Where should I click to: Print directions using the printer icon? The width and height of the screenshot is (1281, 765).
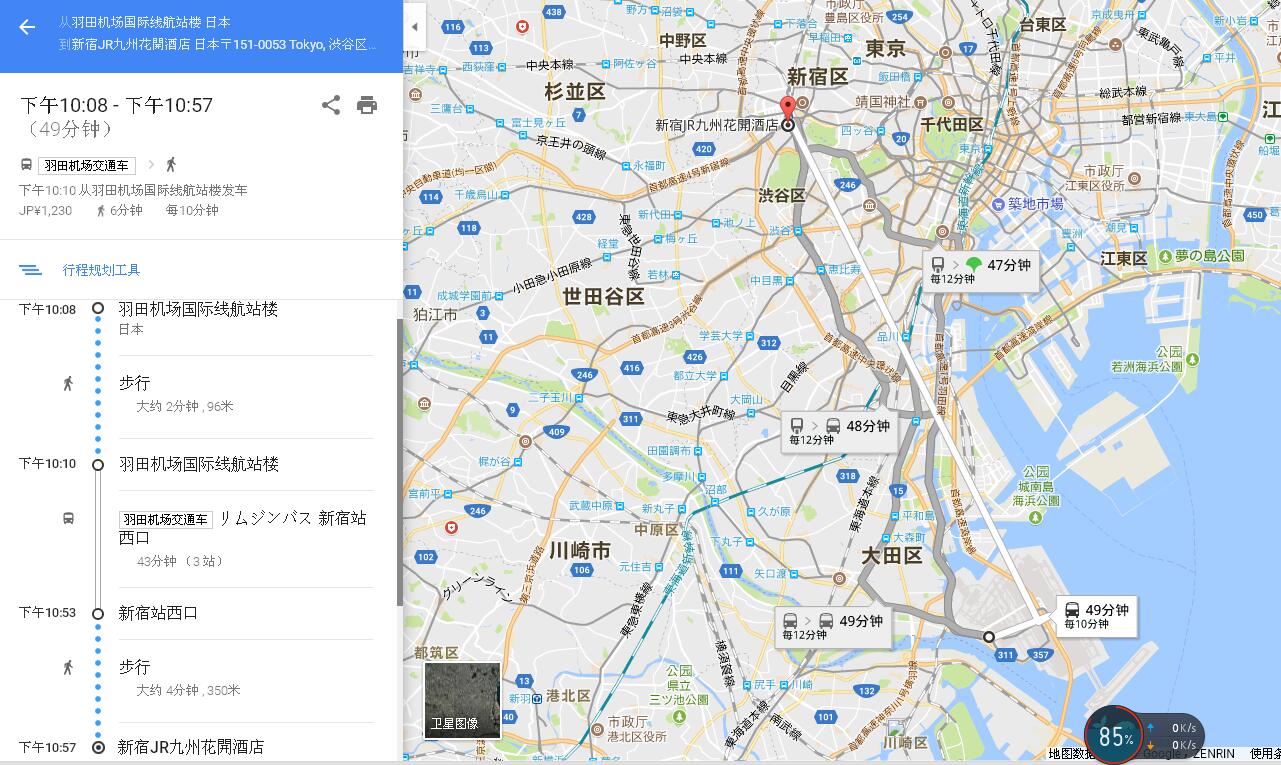click(367, 105)
